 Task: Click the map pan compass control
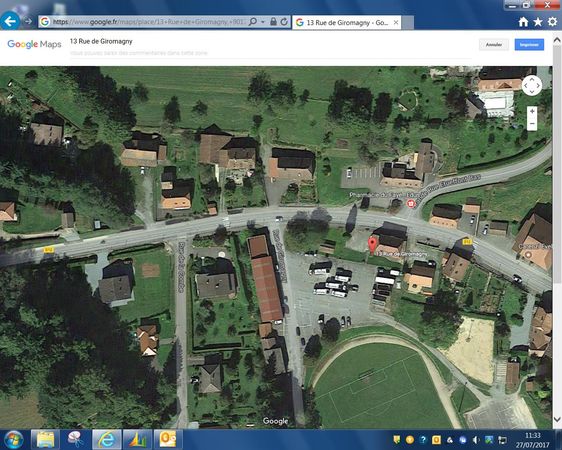[532, 85]
